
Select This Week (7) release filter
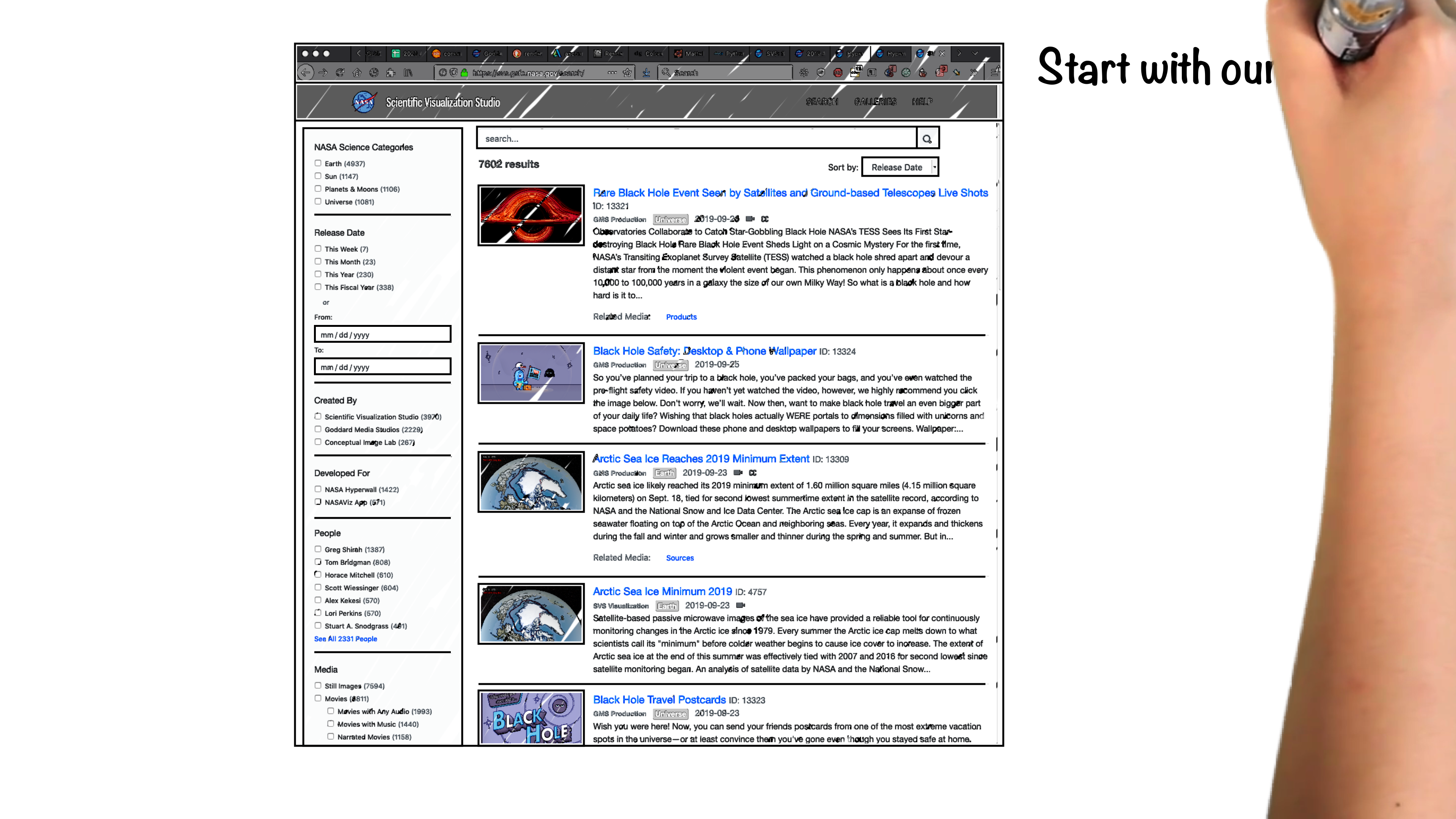click(x=318, y=249)
